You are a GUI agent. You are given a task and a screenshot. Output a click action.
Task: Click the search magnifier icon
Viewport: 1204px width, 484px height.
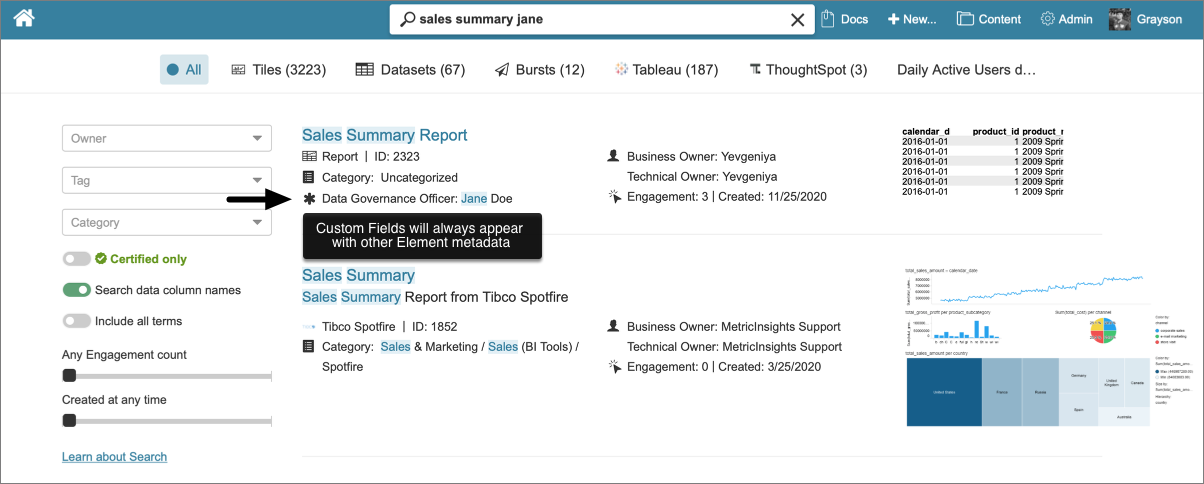point(407,19)
